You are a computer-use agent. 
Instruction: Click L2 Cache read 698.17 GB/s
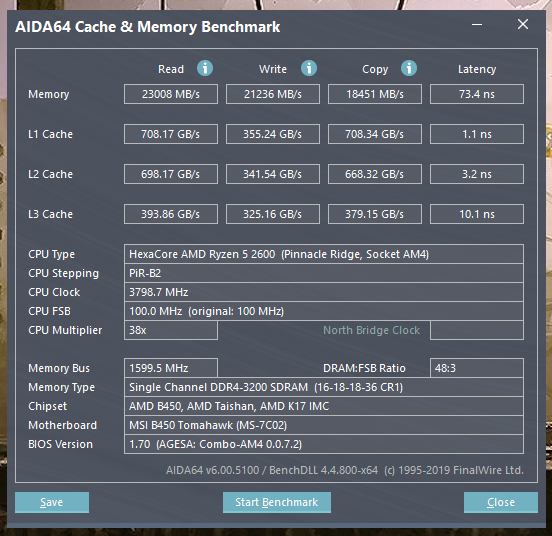pos(171,174)
